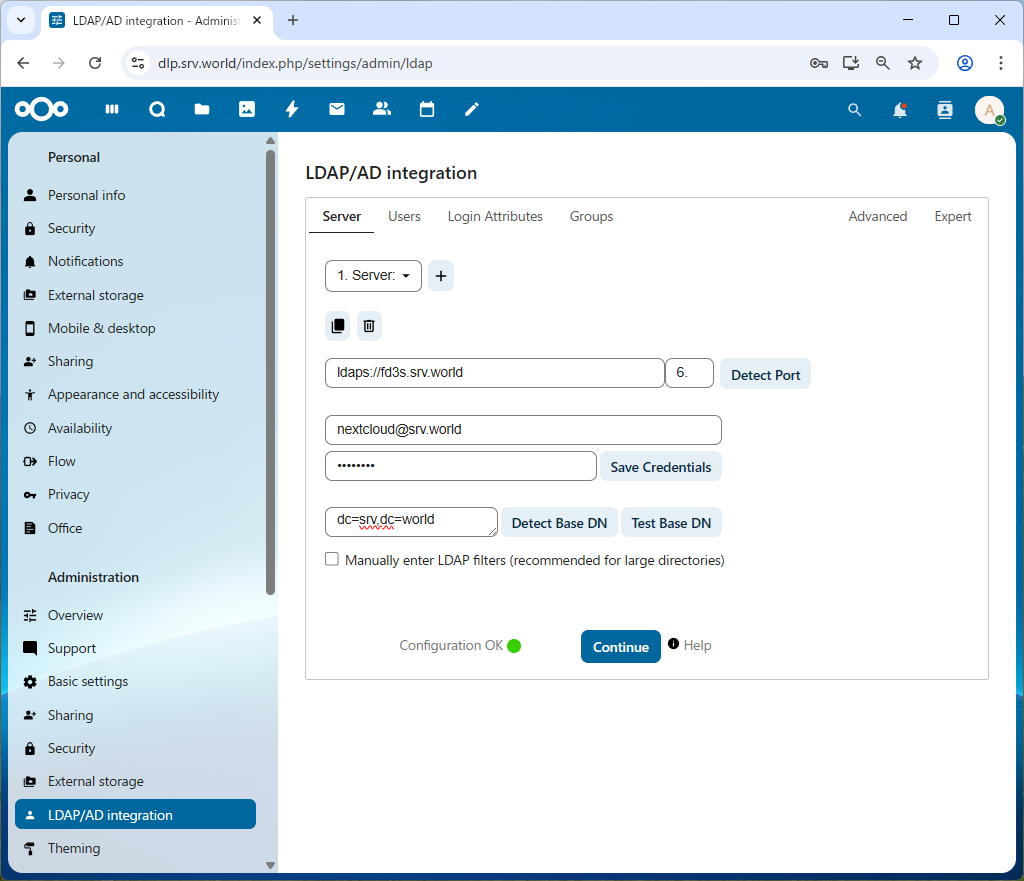The width and height of the screenshot is (1024, 881).
Task: Switch to the Users tab
Action: pos(404,217)
